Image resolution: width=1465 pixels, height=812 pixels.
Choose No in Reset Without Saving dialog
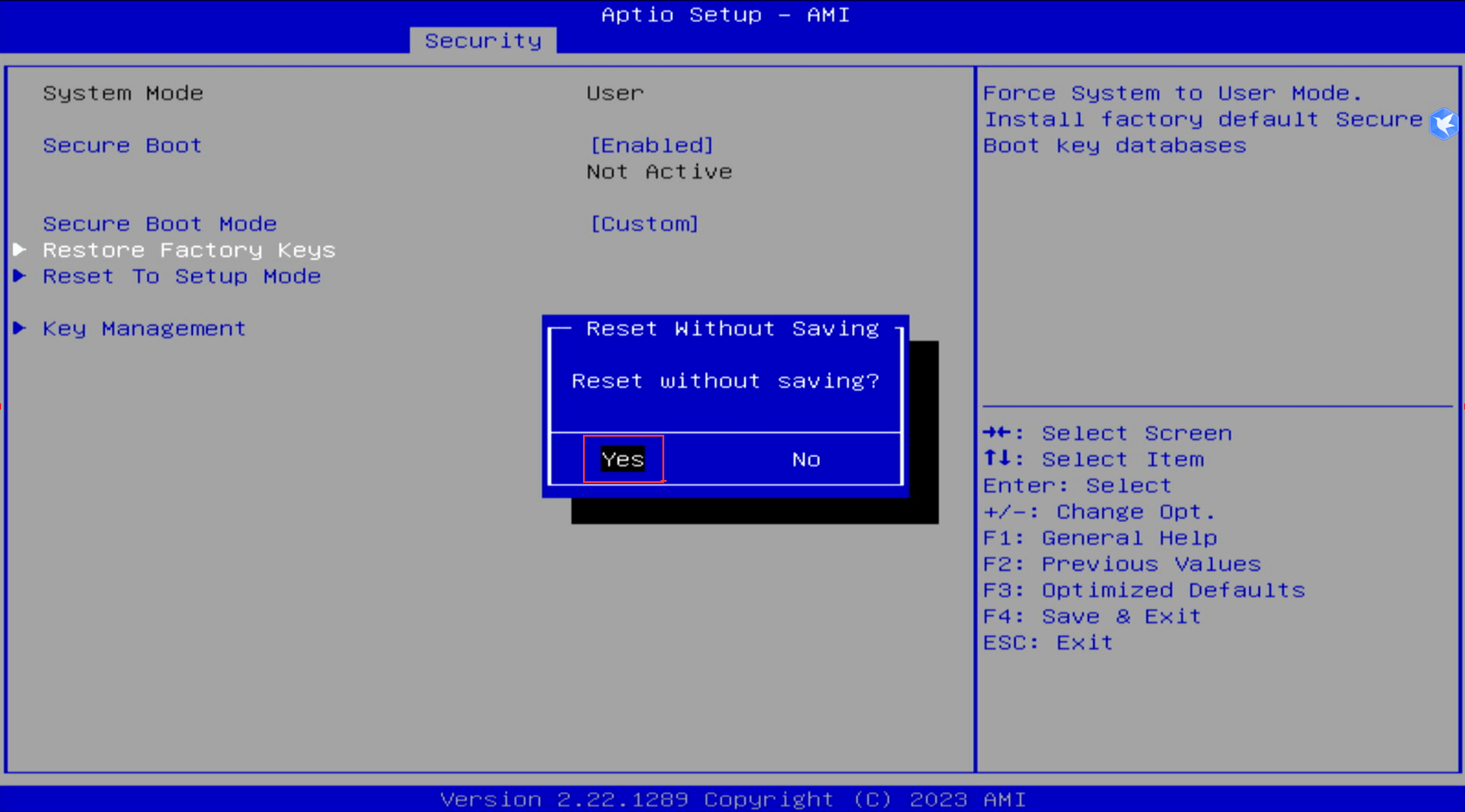(806, 460)
